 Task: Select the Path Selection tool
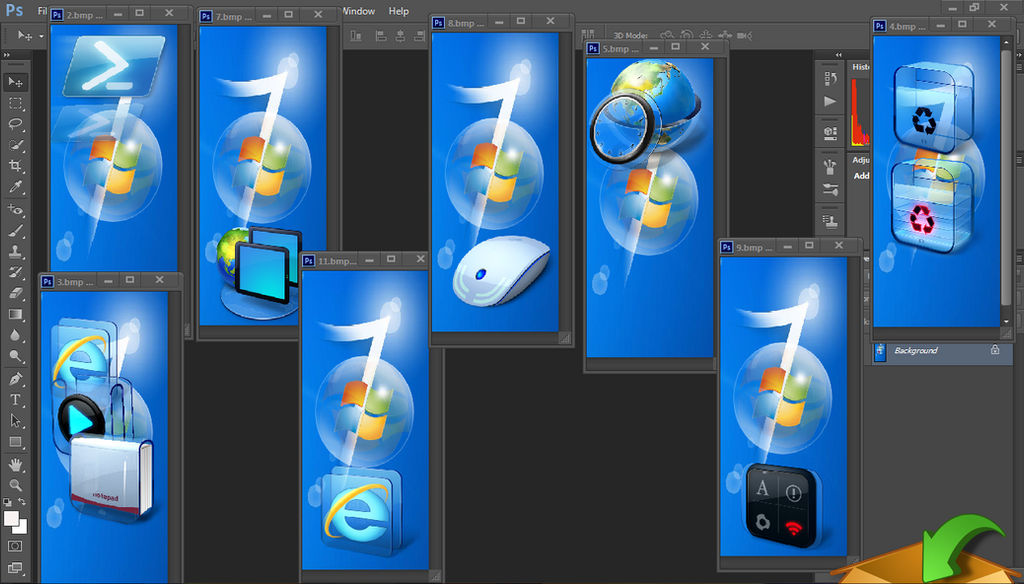point(16,421)
